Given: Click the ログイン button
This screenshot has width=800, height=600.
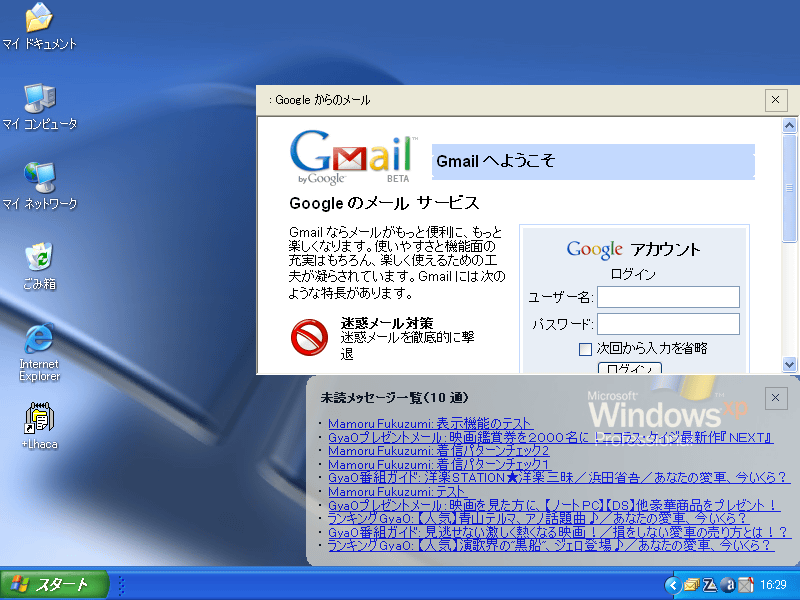Looking at the screenshot, I should pos(630,368).
